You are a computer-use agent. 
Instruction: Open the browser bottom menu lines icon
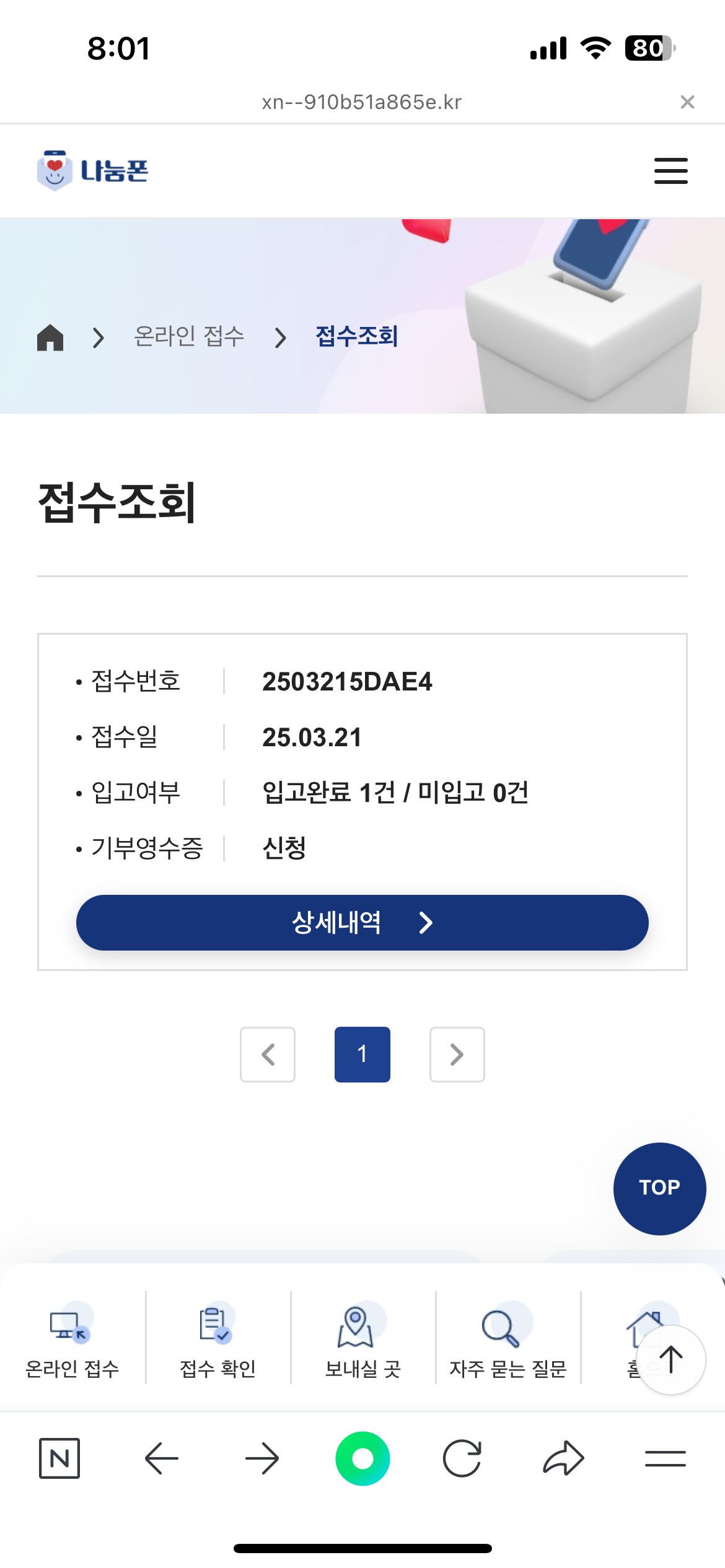tap(665, 1458)
